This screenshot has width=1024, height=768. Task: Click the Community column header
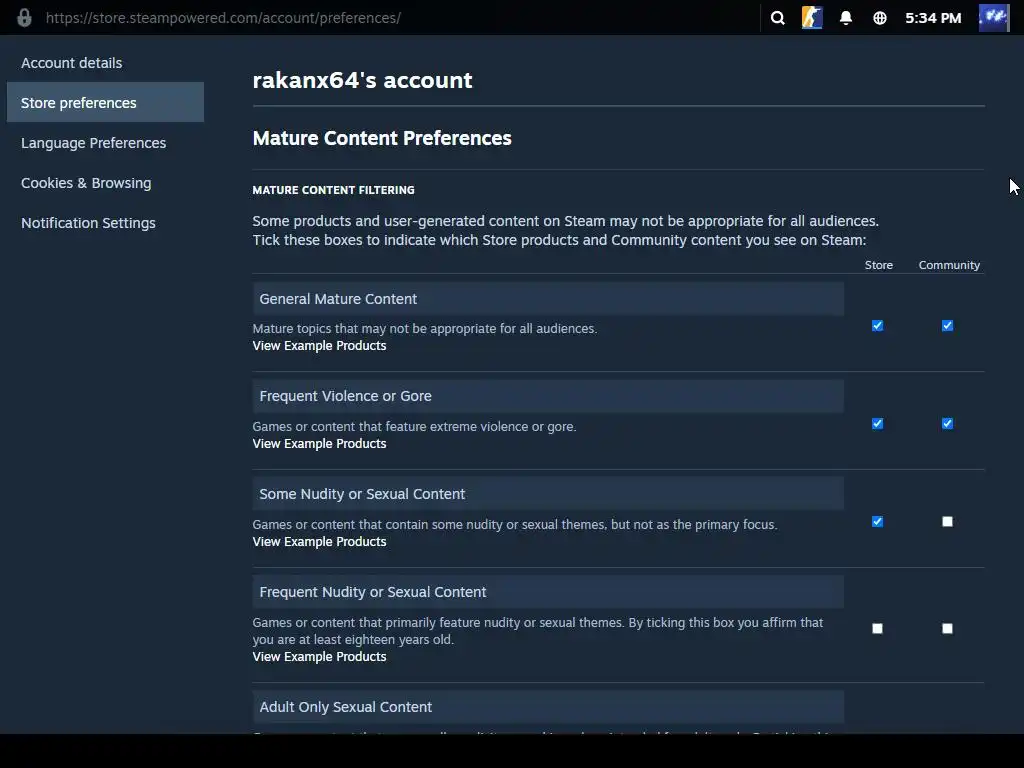949,265
